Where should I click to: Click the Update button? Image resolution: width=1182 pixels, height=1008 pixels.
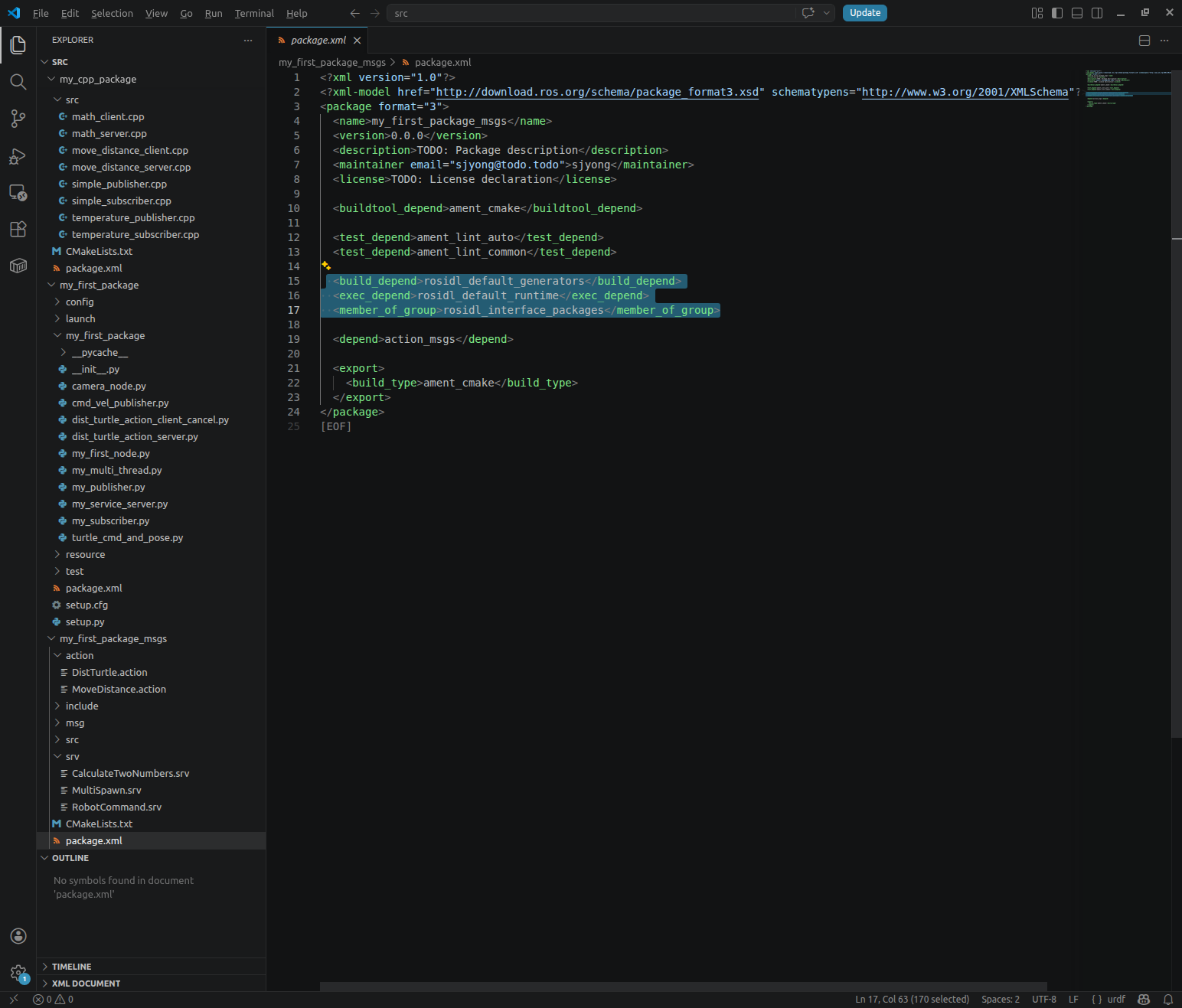[864, 13]
